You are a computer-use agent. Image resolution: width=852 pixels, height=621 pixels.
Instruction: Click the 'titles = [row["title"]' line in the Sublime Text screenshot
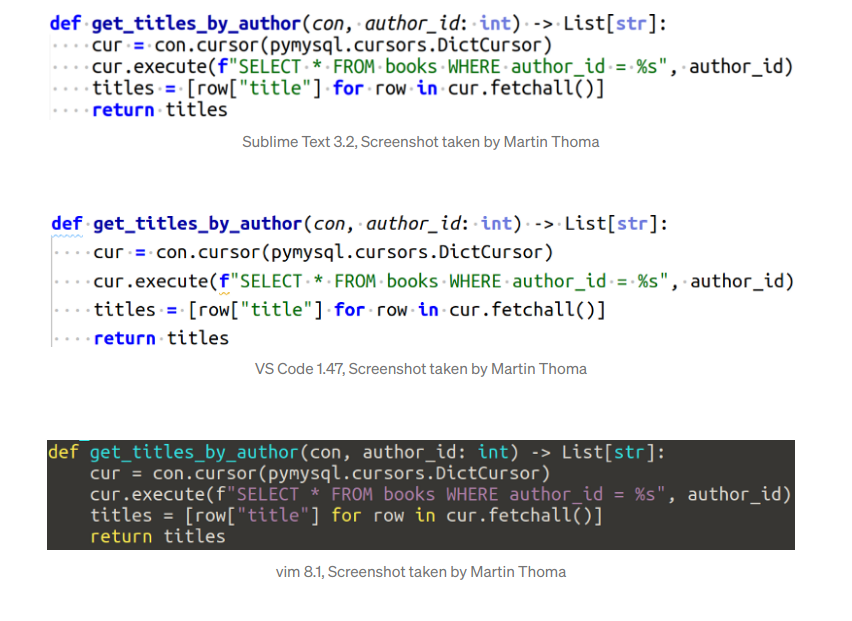point(348,88)
